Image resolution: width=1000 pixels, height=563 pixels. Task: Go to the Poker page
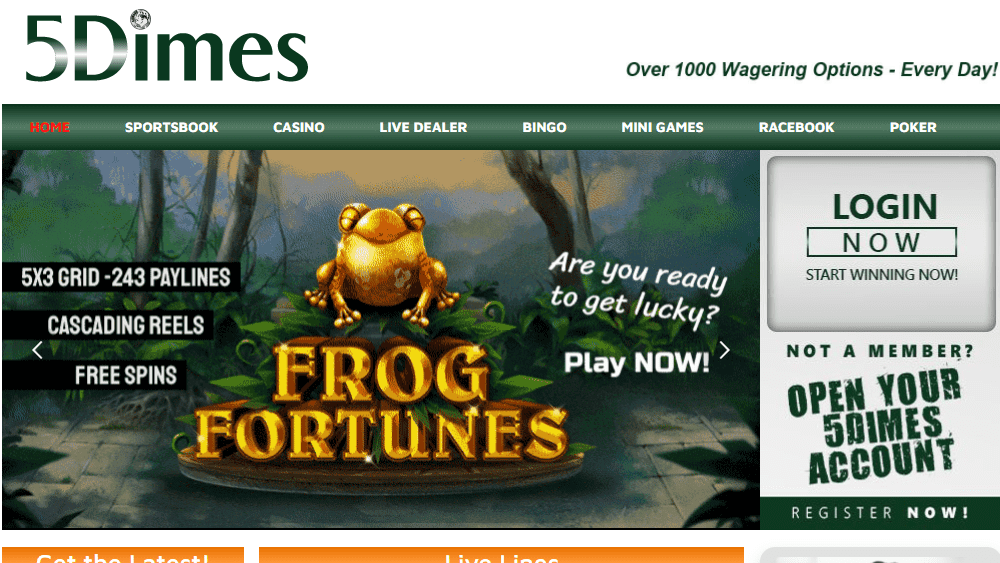[913, 128]
